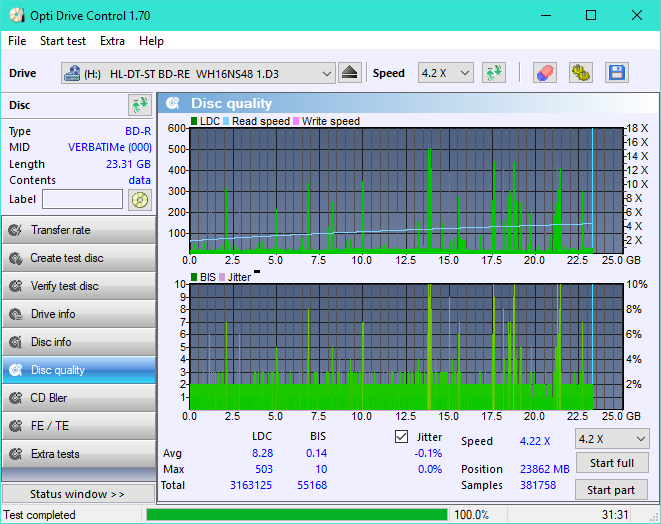
Task: Click the BIS total 55168 value
Action: (x=312, y=485)
